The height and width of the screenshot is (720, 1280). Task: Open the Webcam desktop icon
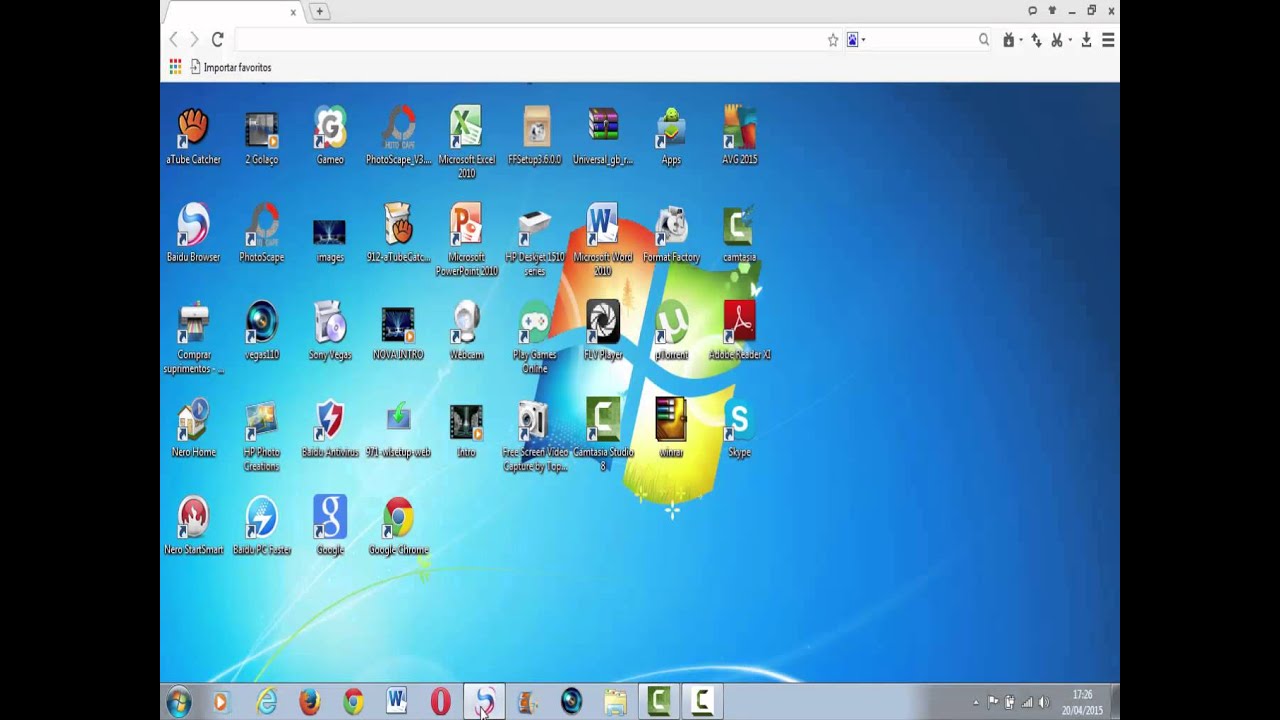tap(466, 331)
